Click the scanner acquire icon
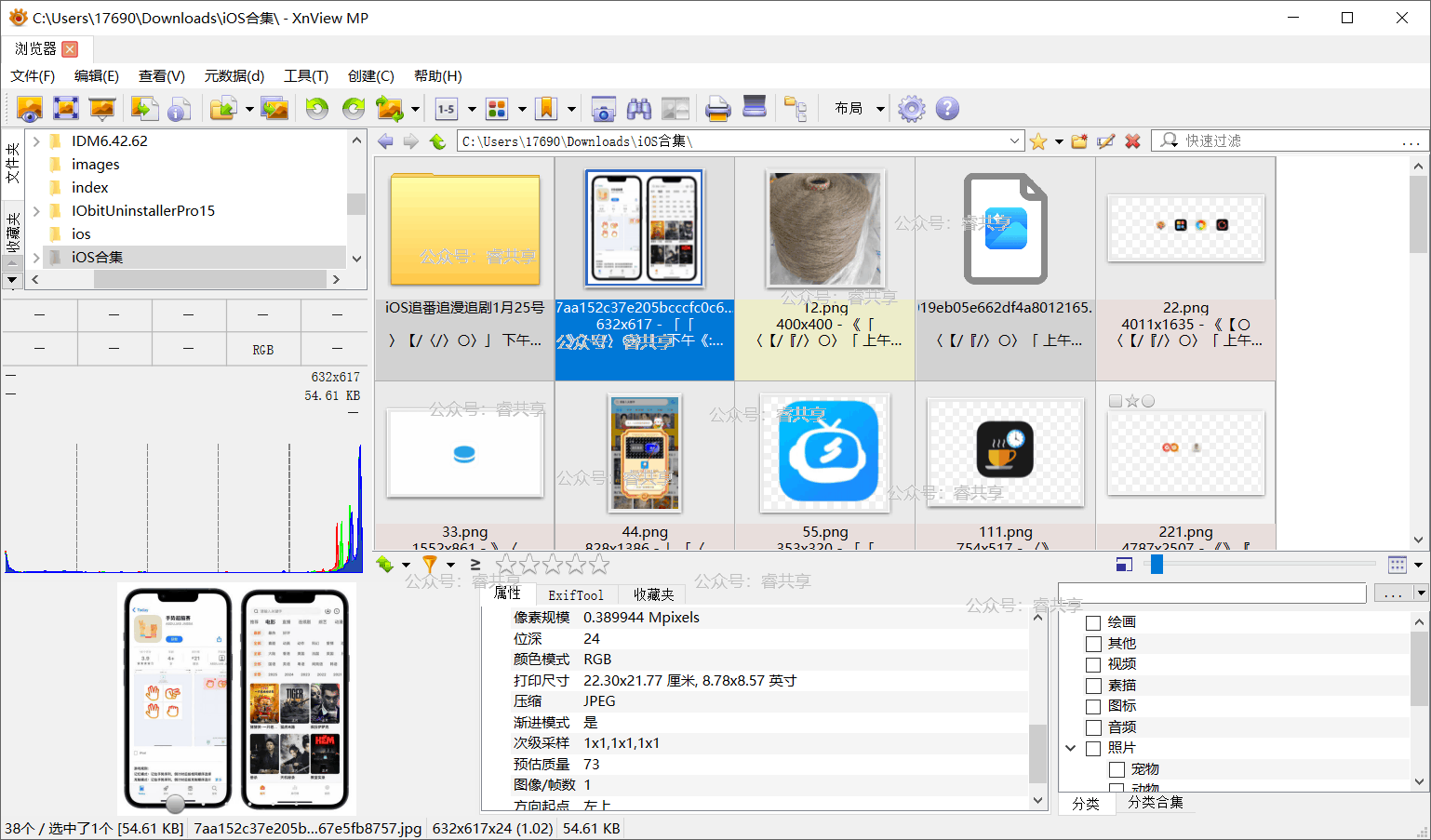This screenshot has width=1431, height=840. coord(755,107)
